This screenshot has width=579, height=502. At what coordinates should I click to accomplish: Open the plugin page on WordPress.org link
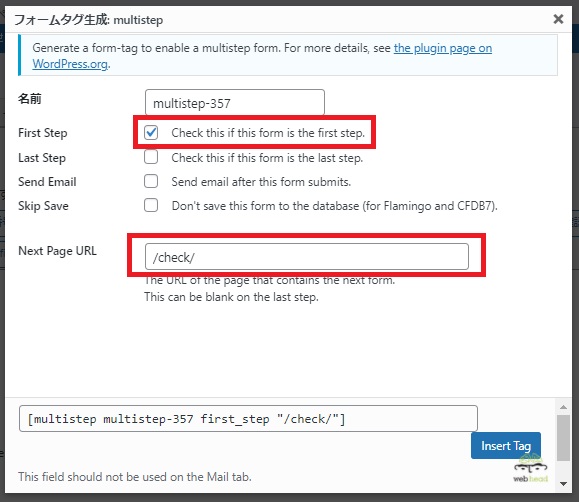tap(443, 48)
